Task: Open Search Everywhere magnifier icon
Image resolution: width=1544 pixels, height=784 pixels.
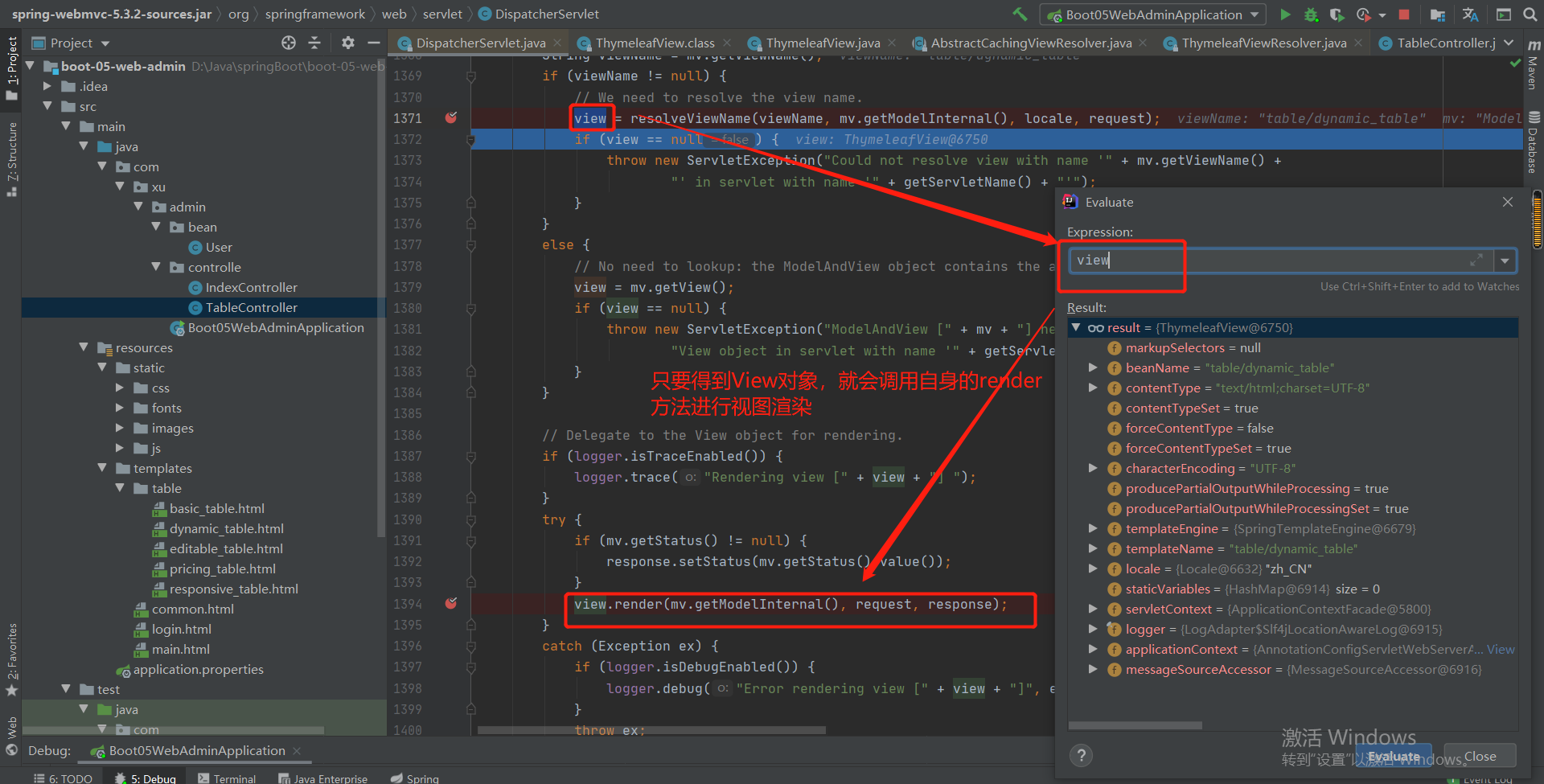Action: [x=1530, y=14]
